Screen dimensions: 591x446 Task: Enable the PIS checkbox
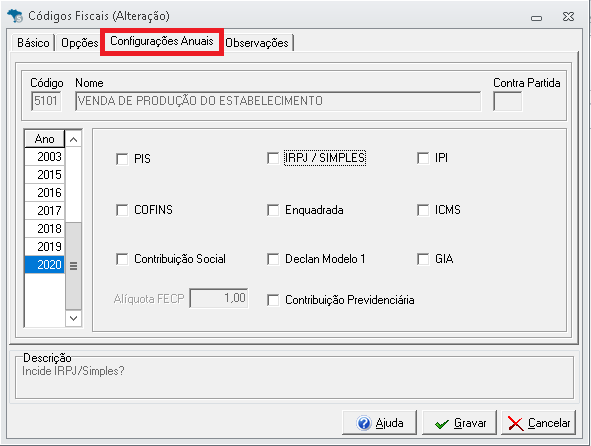(122, 159)
